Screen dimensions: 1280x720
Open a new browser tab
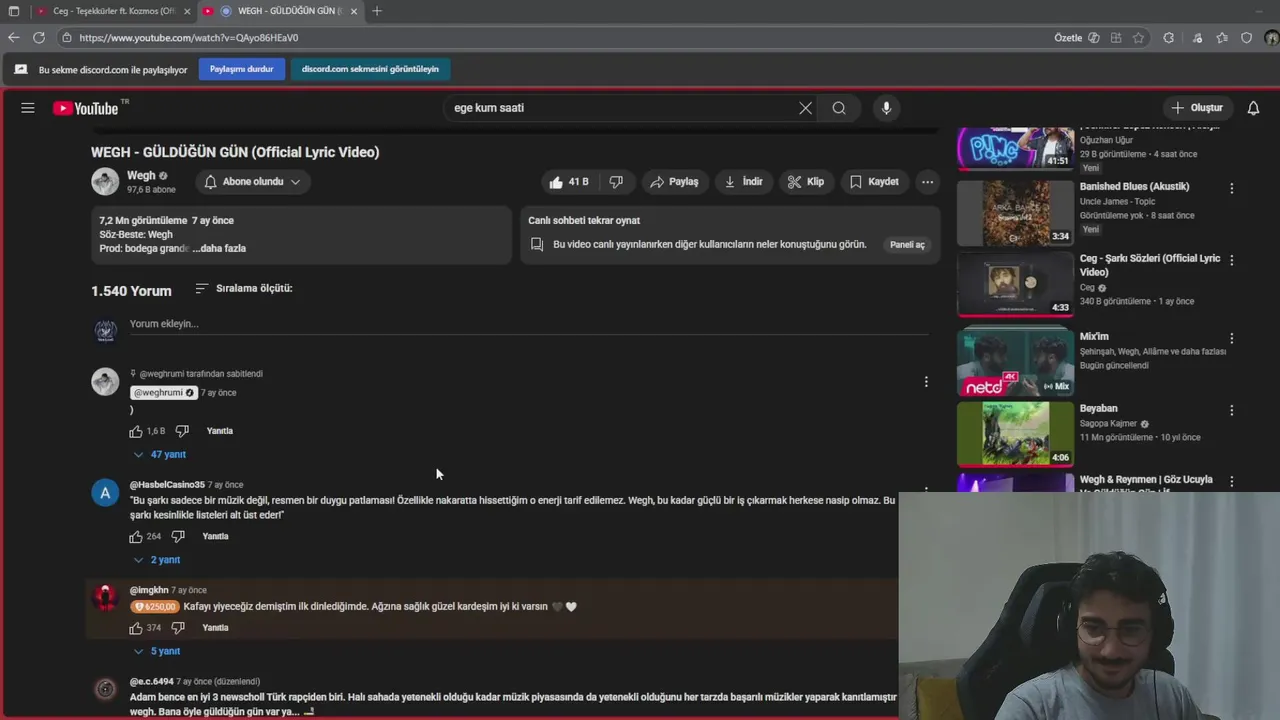[x=376, y=11]
